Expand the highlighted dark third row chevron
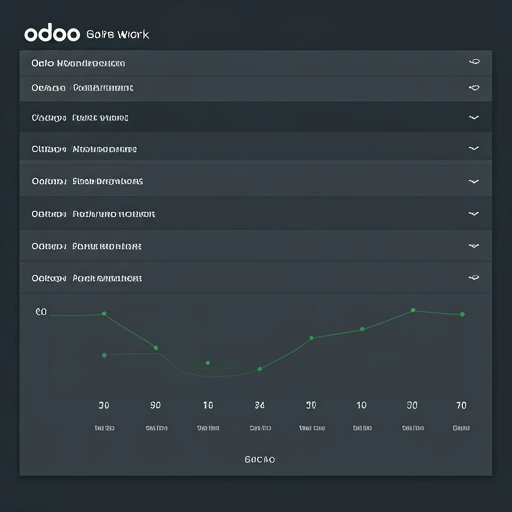This screenshot has width=512, height=512. click(474, 117)
